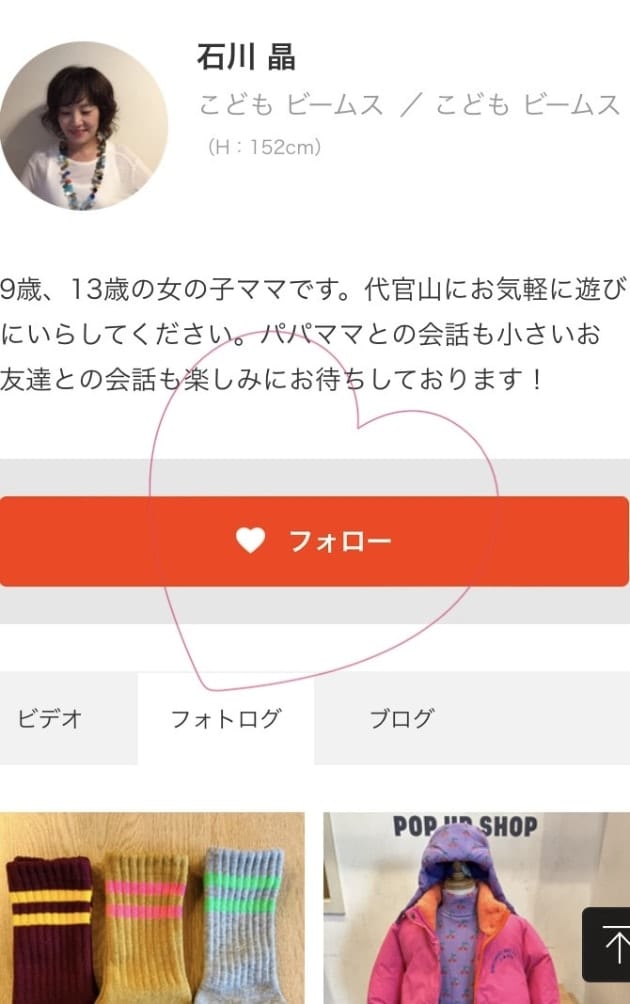Click the second こども ビームス shop label
Viewport: 630px width, 1004px height.
click(528, 105)
